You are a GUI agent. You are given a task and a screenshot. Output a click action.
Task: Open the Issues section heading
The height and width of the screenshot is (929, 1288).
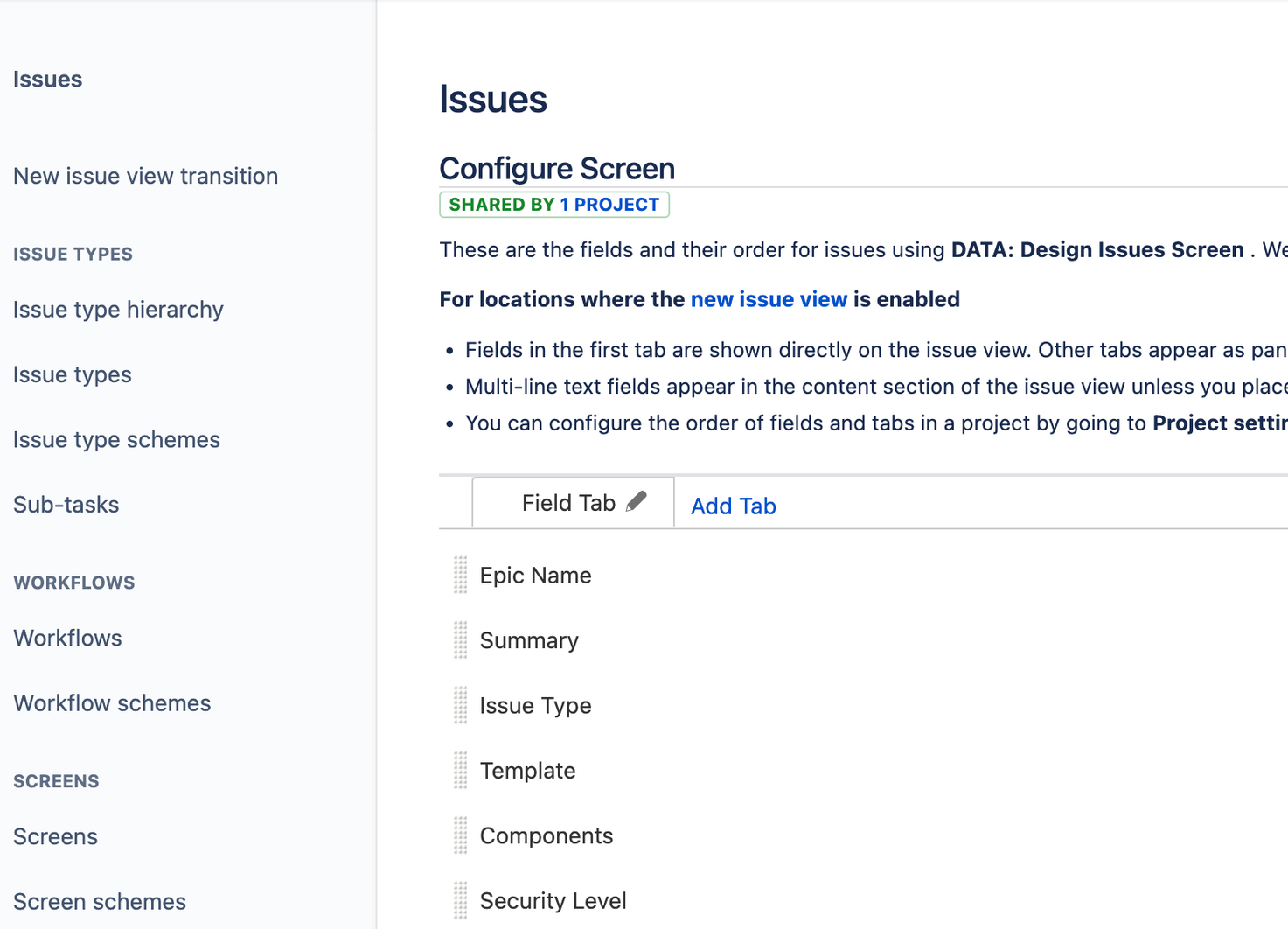[x=48, y=79]
